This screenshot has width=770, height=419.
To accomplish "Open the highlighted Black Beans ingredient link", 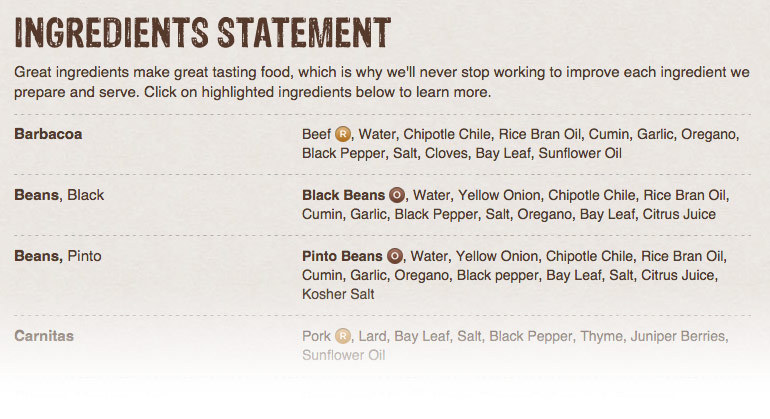I will point(343,195).
